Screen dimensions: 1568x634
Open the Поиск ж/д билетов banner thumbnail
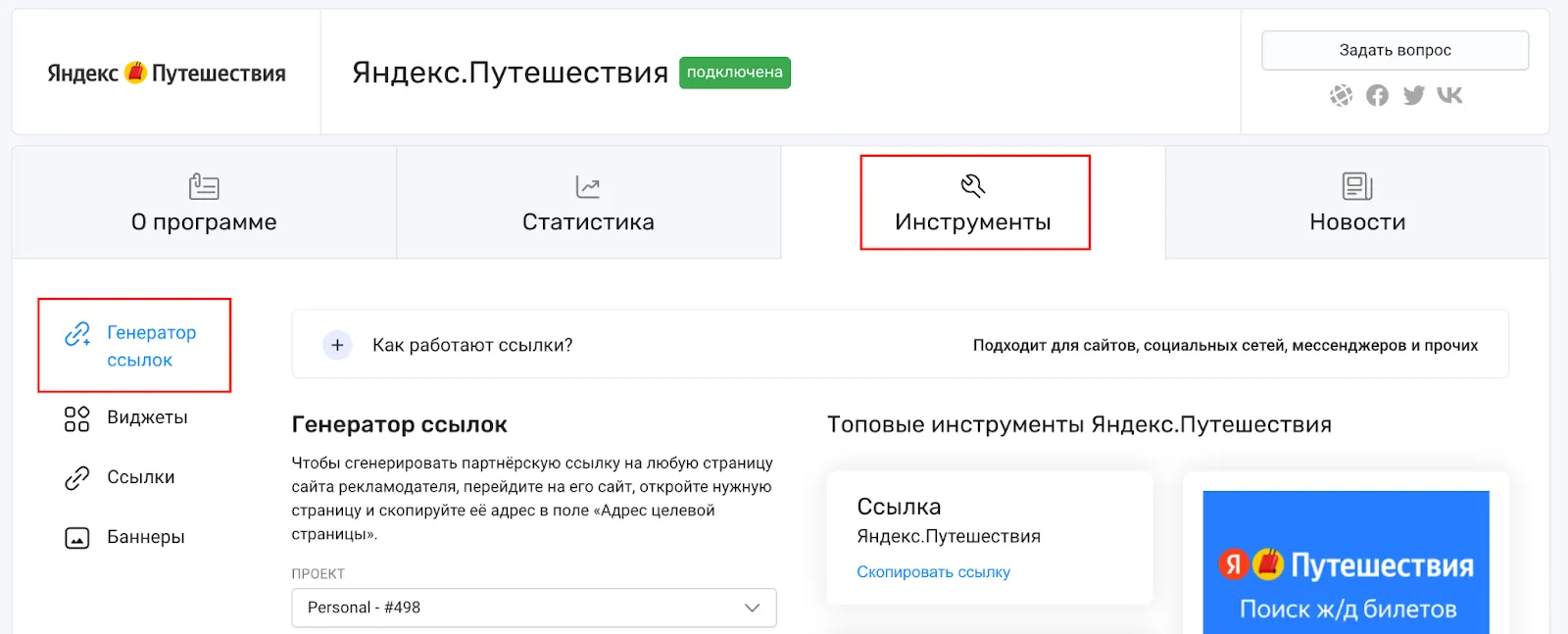click(1346, 562)
